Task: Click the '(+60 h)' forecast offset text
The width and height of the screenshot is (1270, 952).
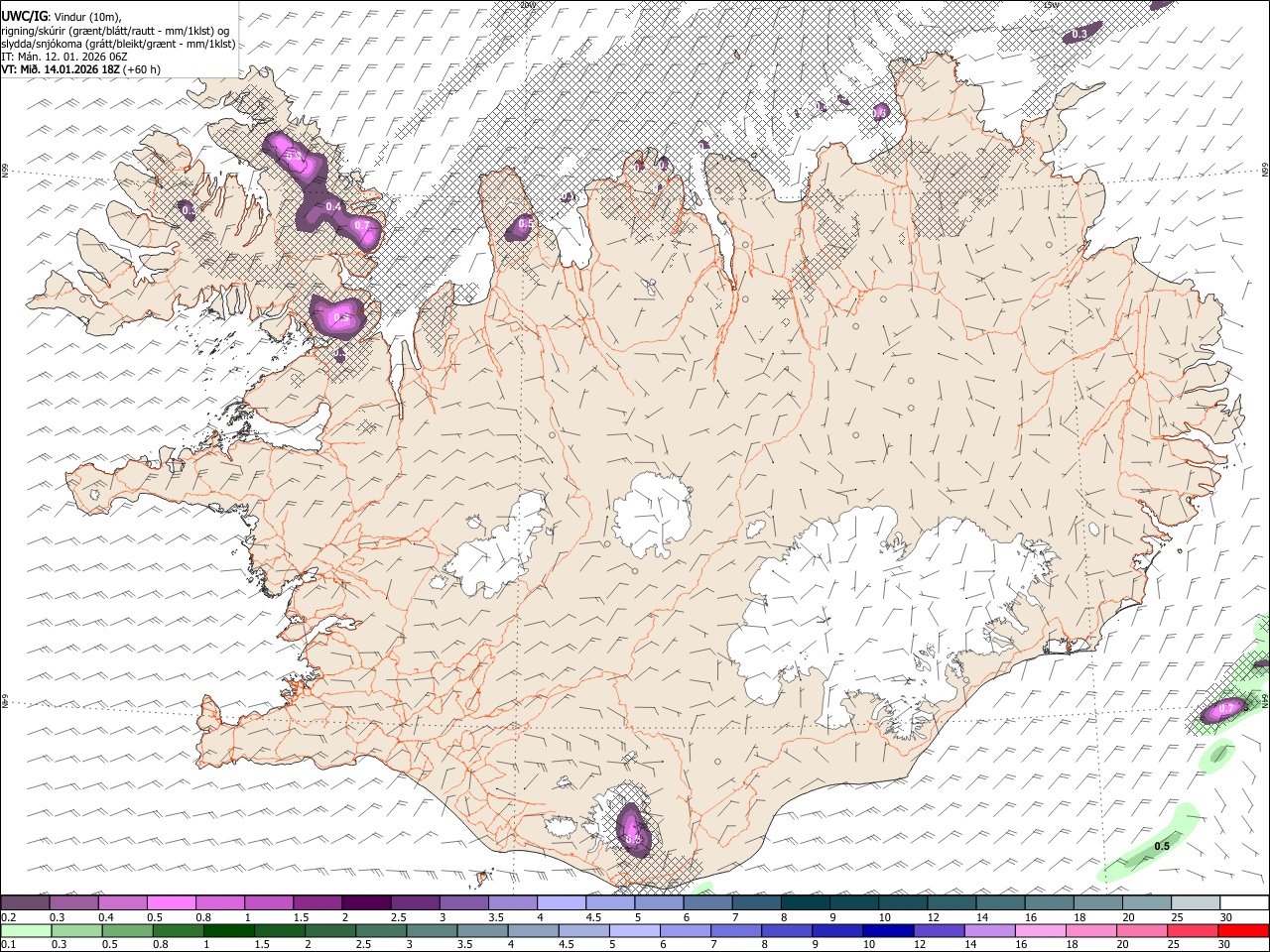Action: pos(142,69)
